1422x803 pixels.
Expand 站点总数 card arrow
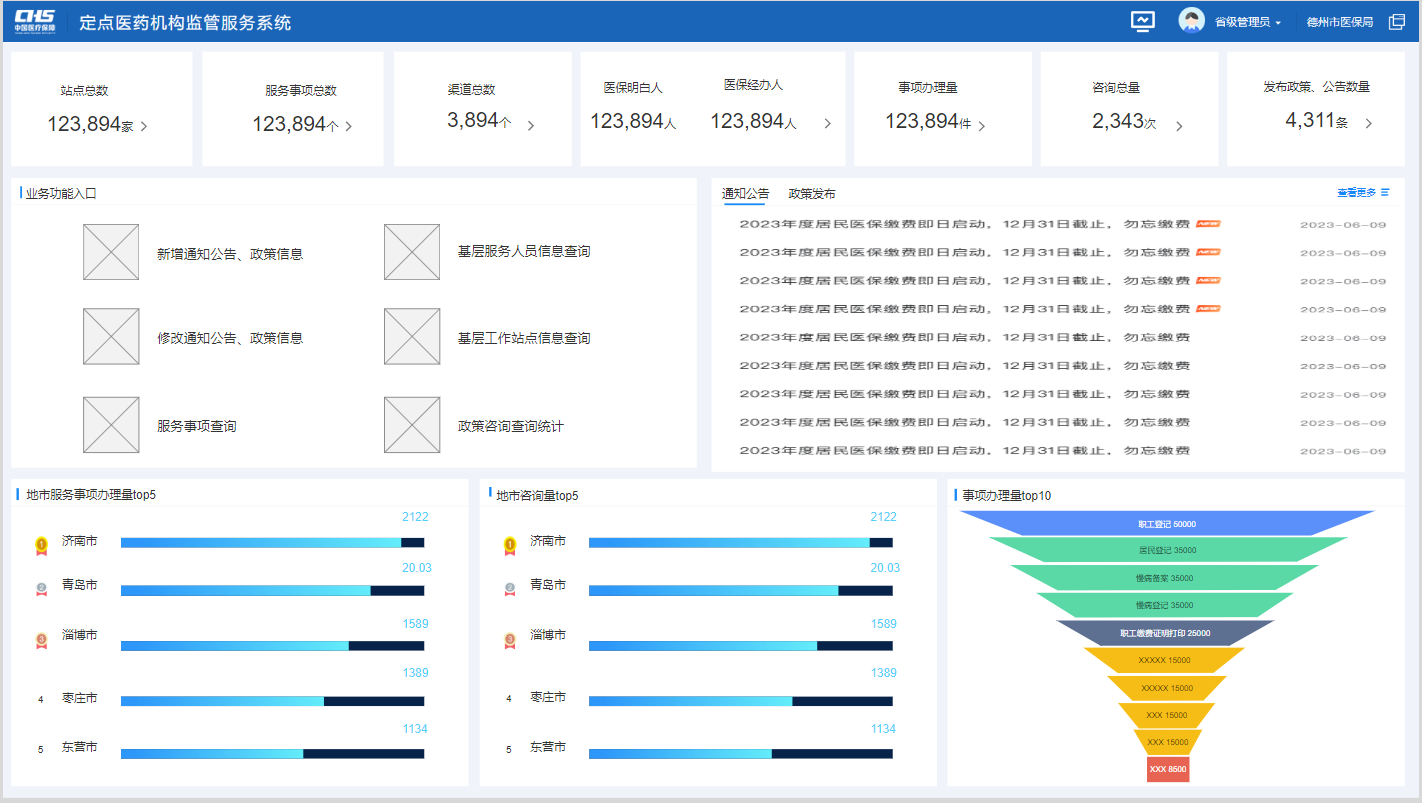click(144, 126)
